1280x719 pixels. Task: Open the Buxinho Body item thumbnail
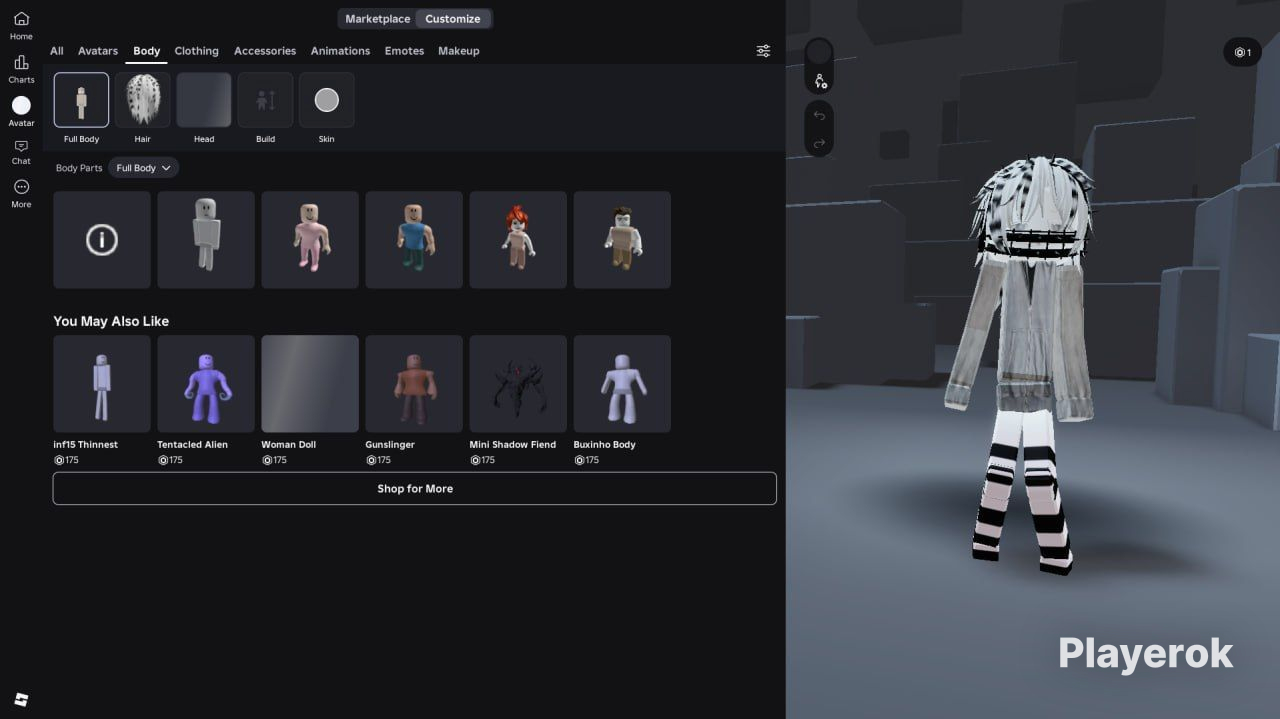[x=622, y=384]
